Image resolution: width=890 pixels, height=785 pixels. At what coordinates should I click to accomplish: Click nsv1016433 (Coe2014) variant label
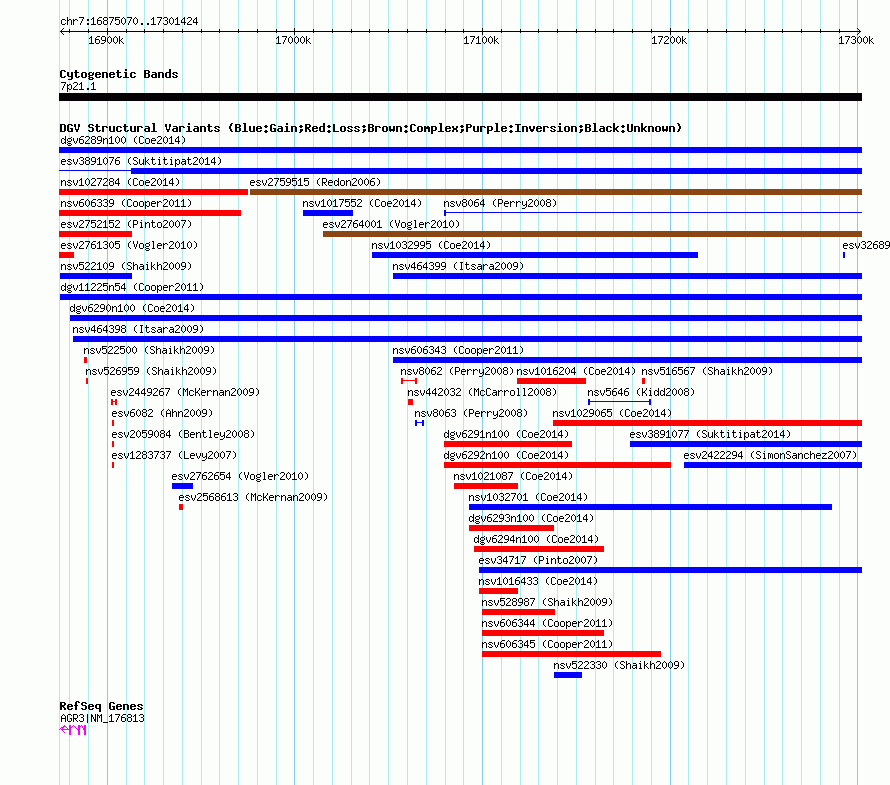pos(538,581)
